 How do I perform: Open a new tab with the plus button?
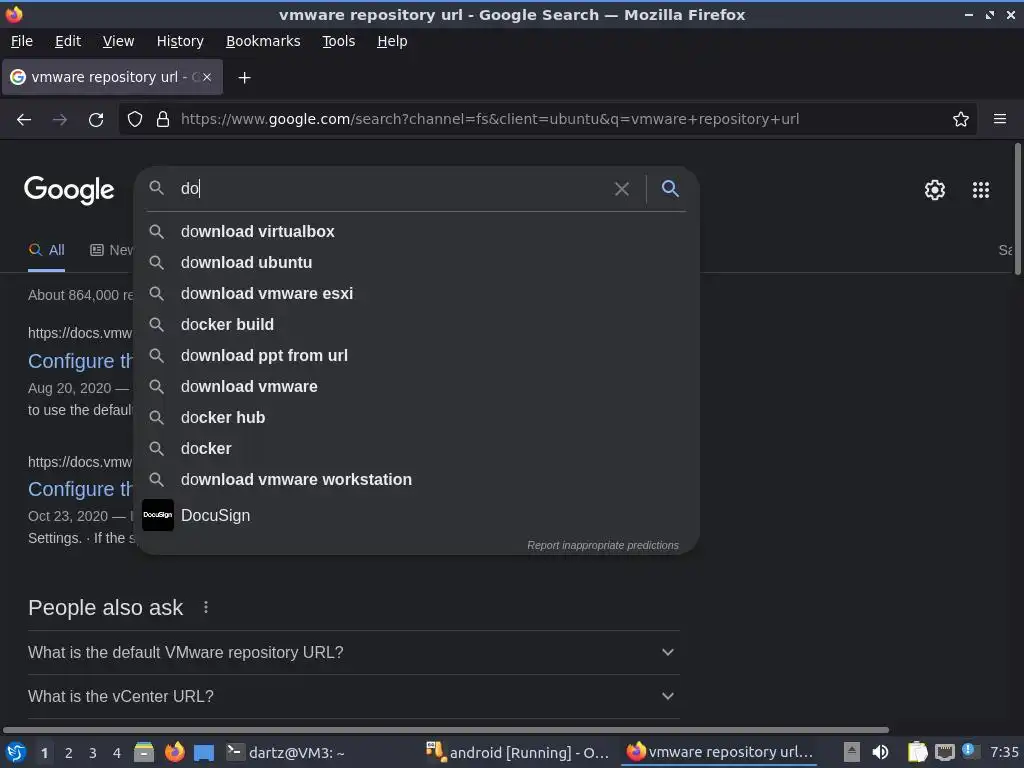pos(244,78)
